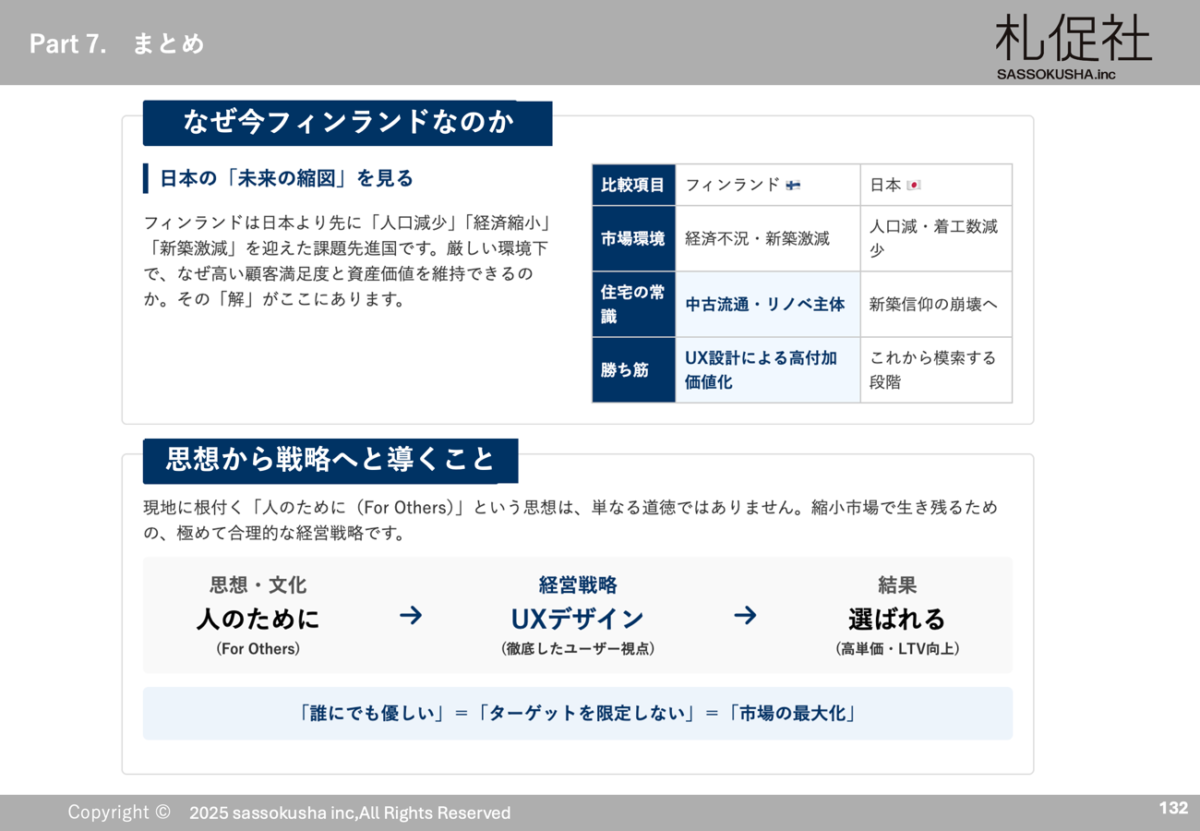
Task: Click the arrow between UXデザイン and 選ばれる
Action: click(x=744, y=616)
